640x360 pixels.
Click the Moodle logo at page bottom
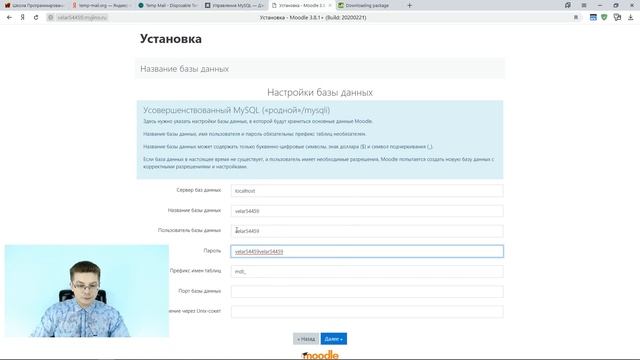[x=320, y=355]
